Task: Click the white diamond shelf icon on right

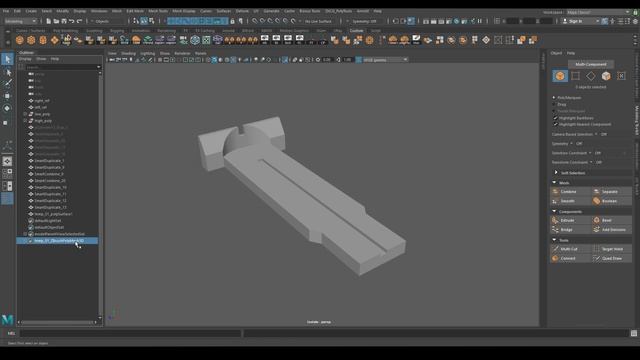Action: click(x=486, y=40)
